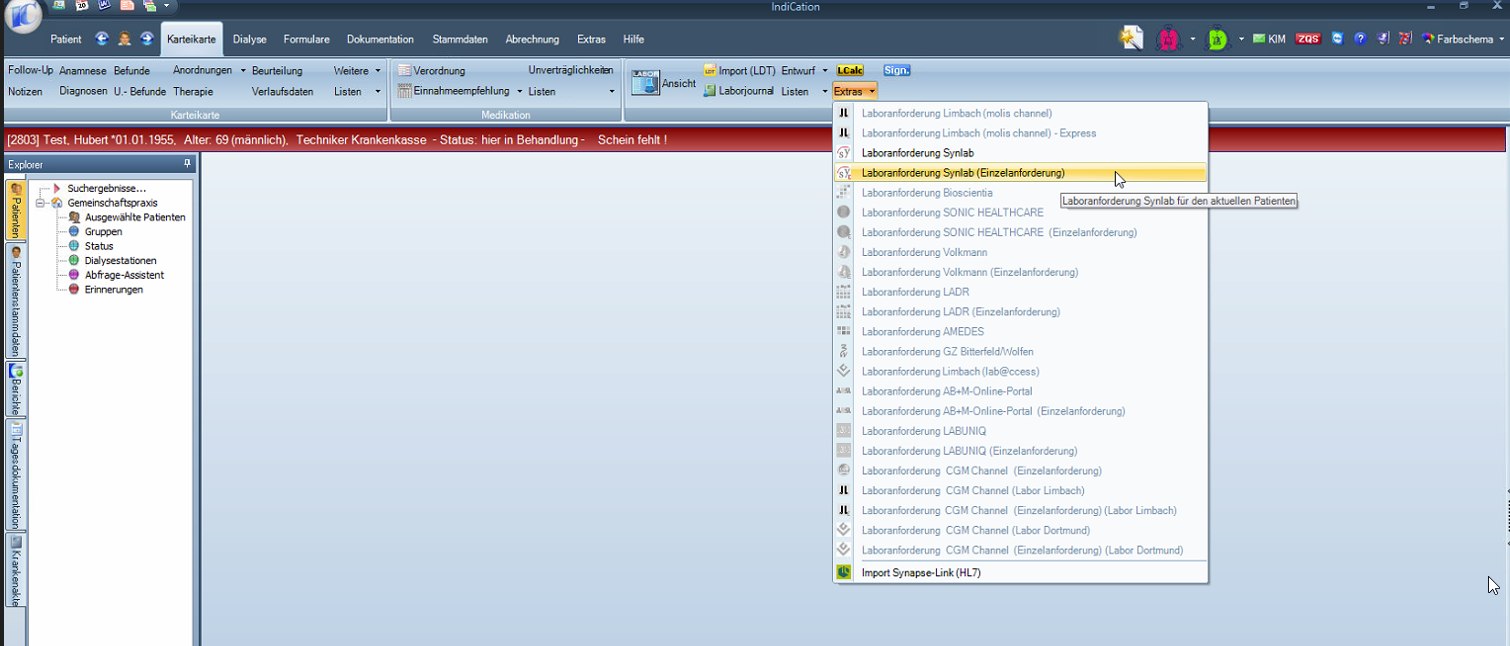The height and width of the screenshot is (646, 1510).
Task: Switch to the Dialyse ribbon tab
Action: 250,39
